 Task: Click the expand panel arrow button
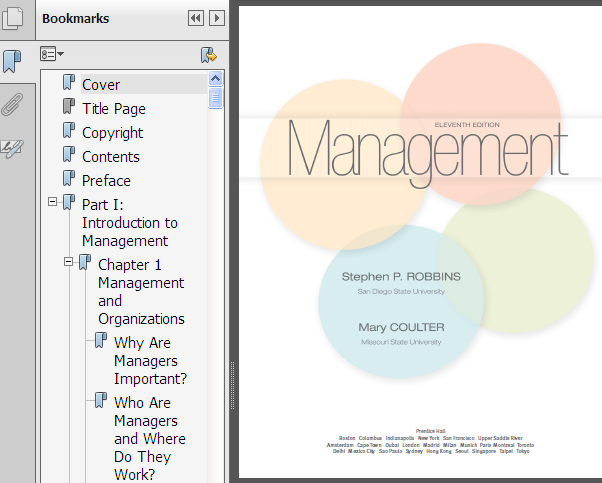[x=217, y=18]
